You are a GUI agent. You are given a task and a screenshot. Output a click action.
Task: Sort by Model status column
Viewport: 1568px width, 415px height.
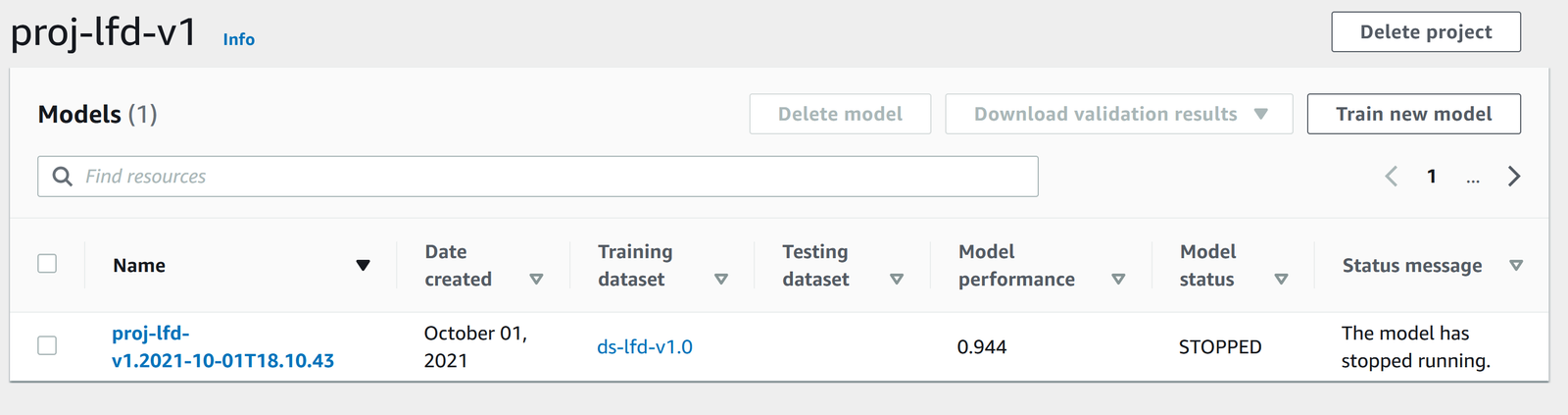[1281, 280]
